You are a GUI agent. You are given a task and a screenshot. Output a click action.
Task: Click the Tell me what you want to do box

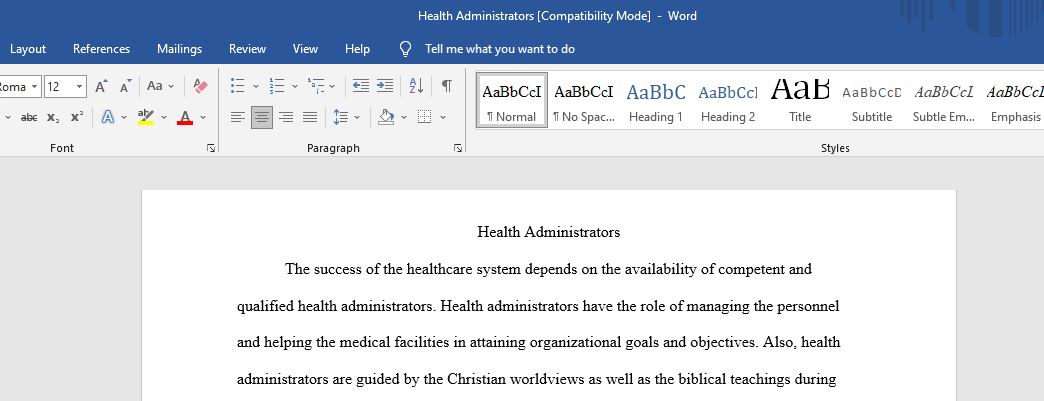click(500, 49)
